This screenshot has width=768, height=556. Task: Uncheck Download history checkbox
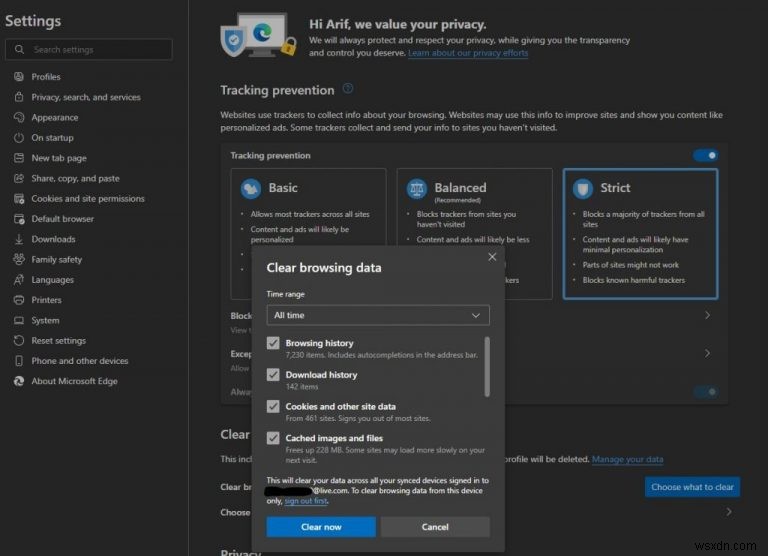[273, 375]
